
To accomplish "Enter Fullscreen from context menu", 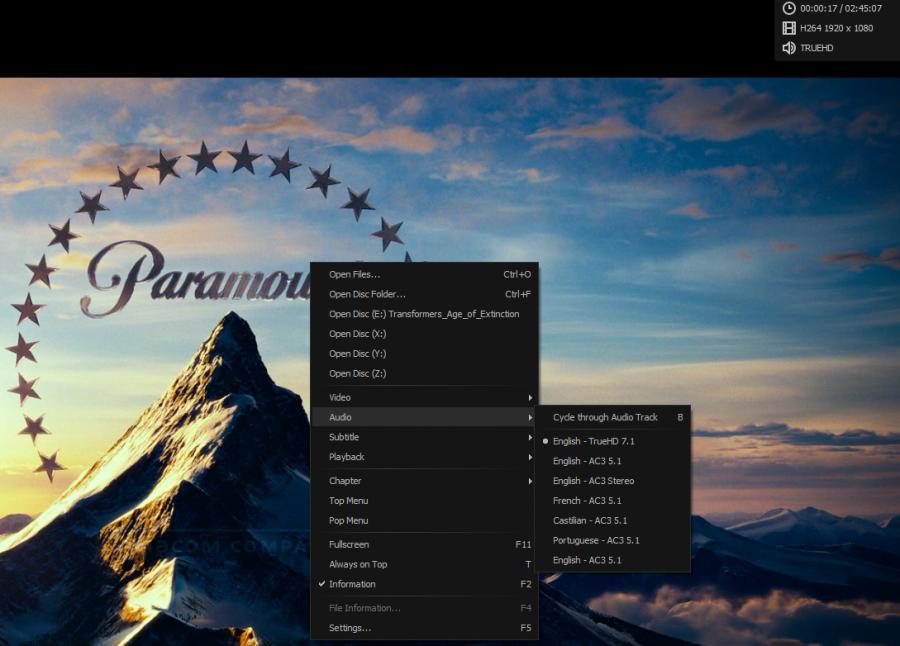I will coord(349,545).
